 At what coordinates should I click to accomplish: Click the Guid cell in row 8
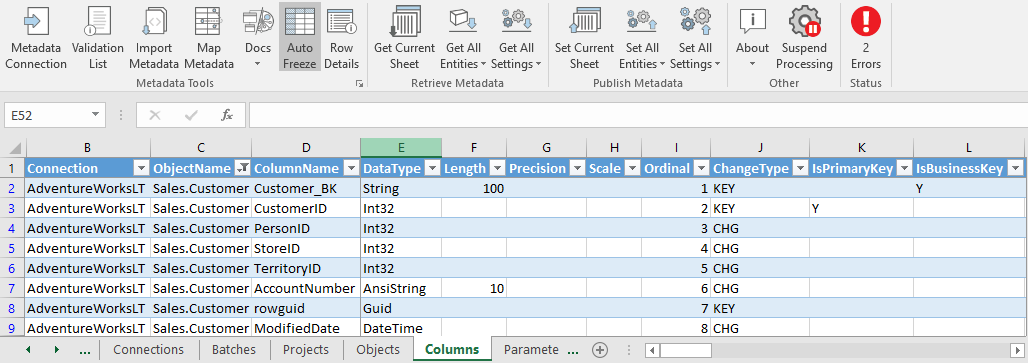401,309
